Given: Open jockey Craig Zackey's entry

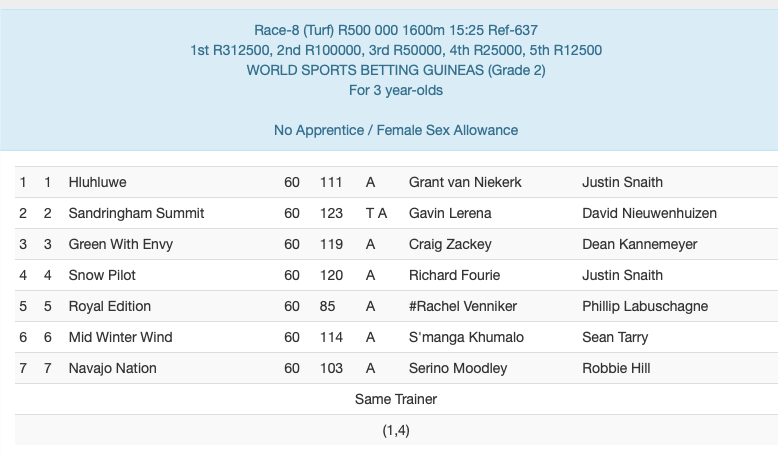Looking at the screenshot, I should coord(450,244).
